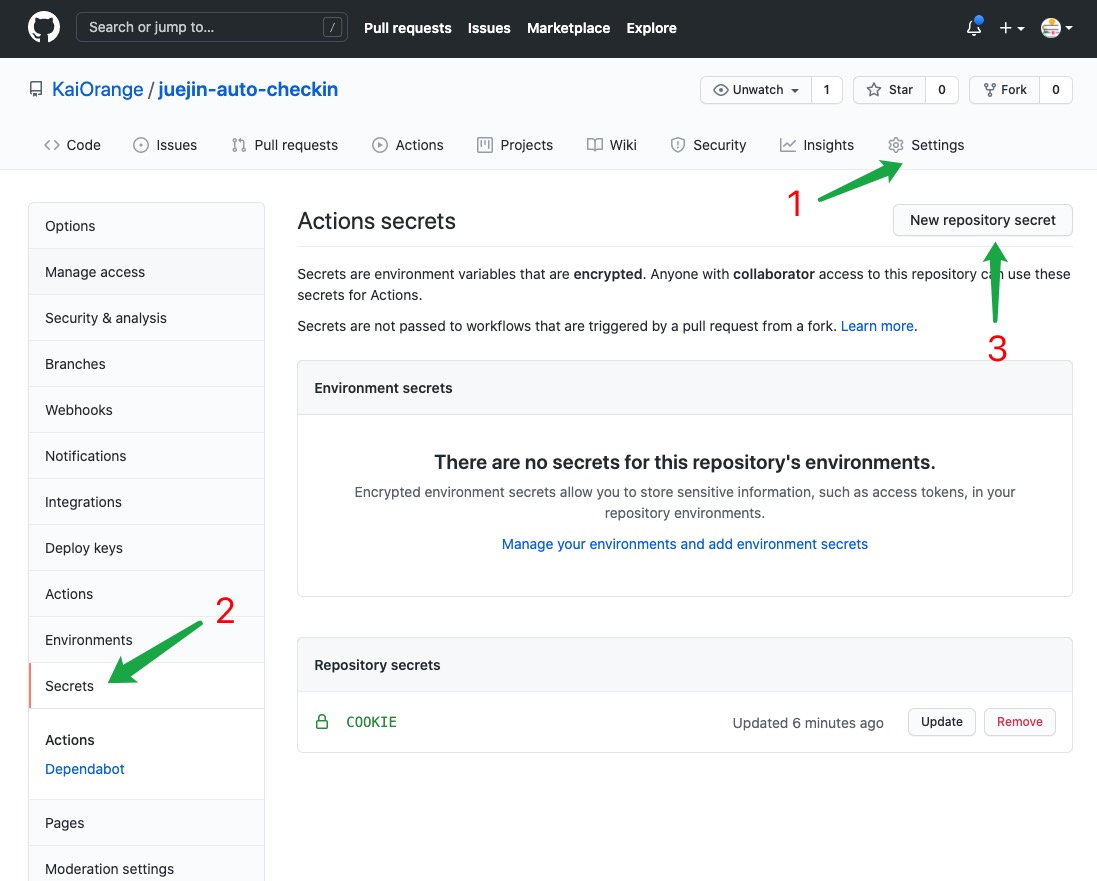The image size is (1097, 881).
Task: Open the KaiOrange owner profile link
Action: 97,90
